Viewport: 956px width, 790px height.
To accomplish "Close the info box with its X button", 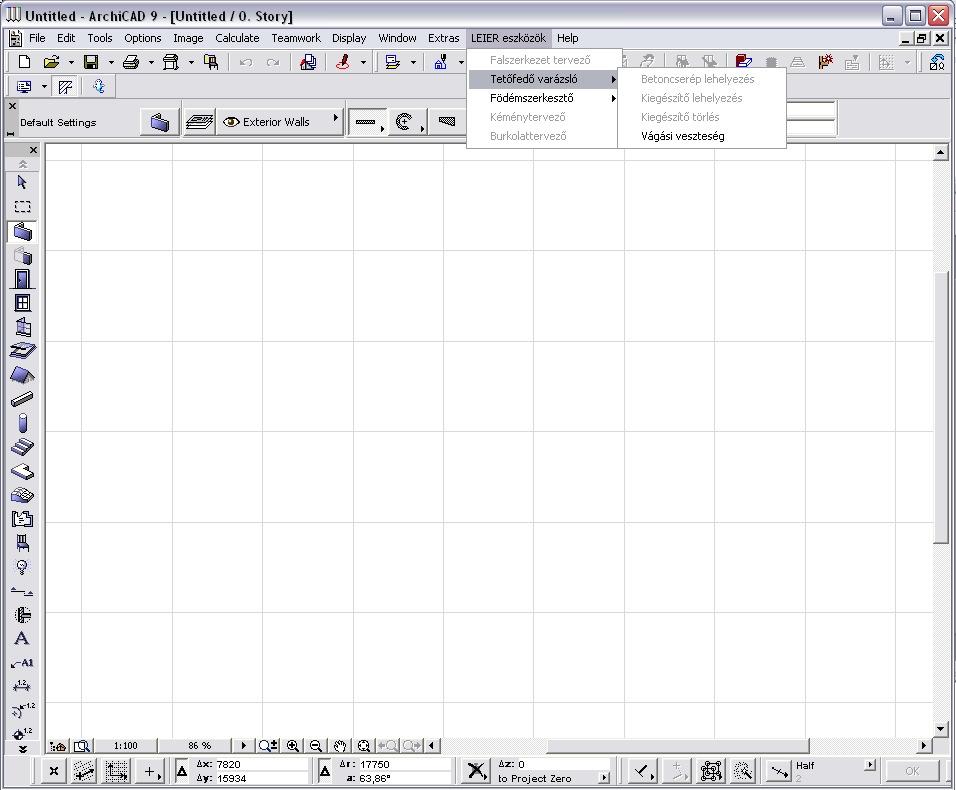I will pos(12,106).
